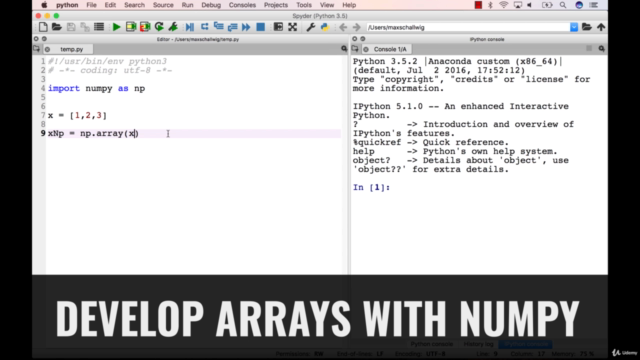640x360 pixels.
Task: Click the code line "import numpy as np"
Action: point(96,88)
